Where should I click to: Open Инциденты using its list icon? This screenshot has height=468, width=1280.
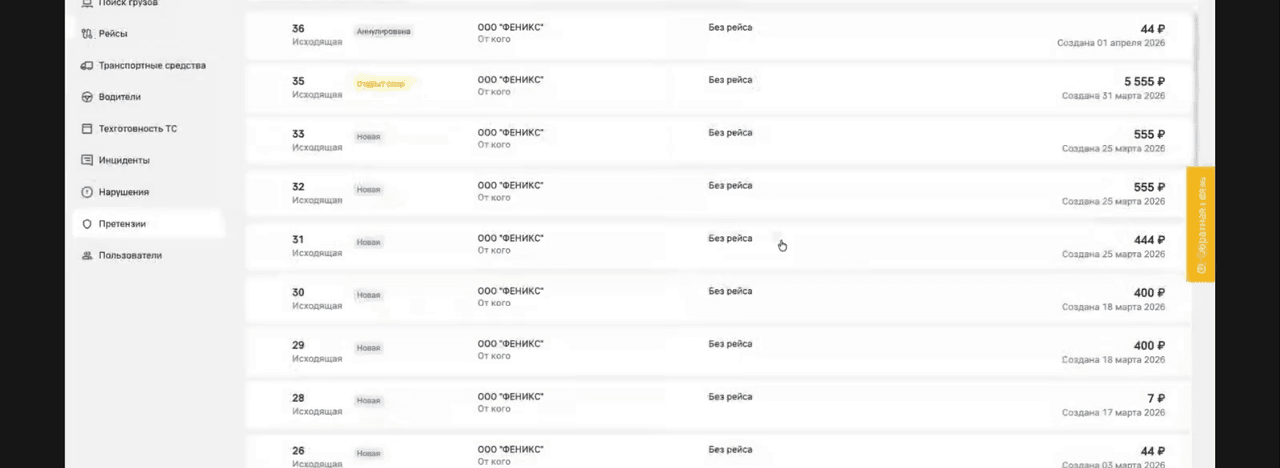[x=87, y=160]
